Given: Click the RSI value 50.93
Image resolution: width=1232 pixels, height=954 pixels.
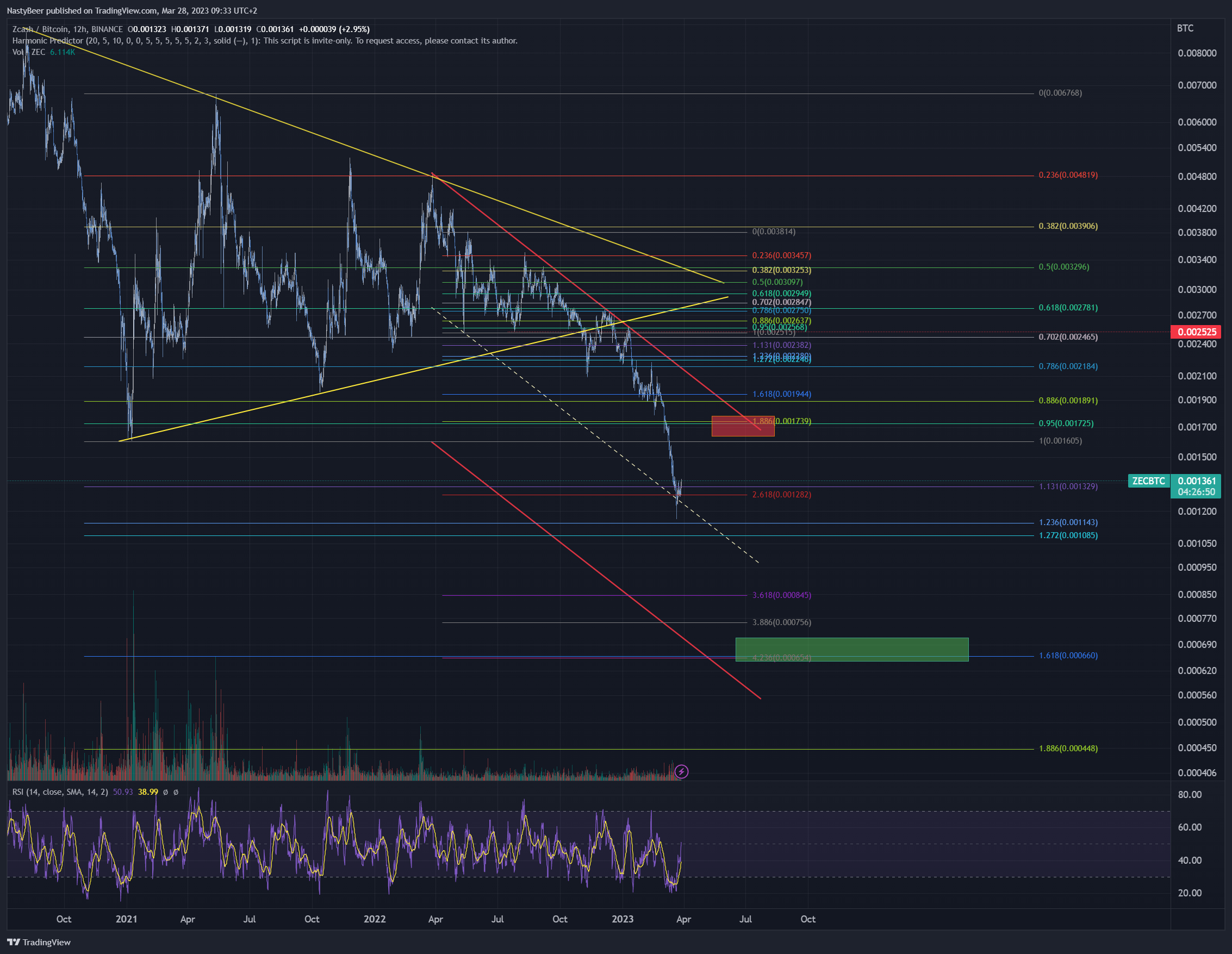Looking at the screenshot, I should (x=123, y=792).
